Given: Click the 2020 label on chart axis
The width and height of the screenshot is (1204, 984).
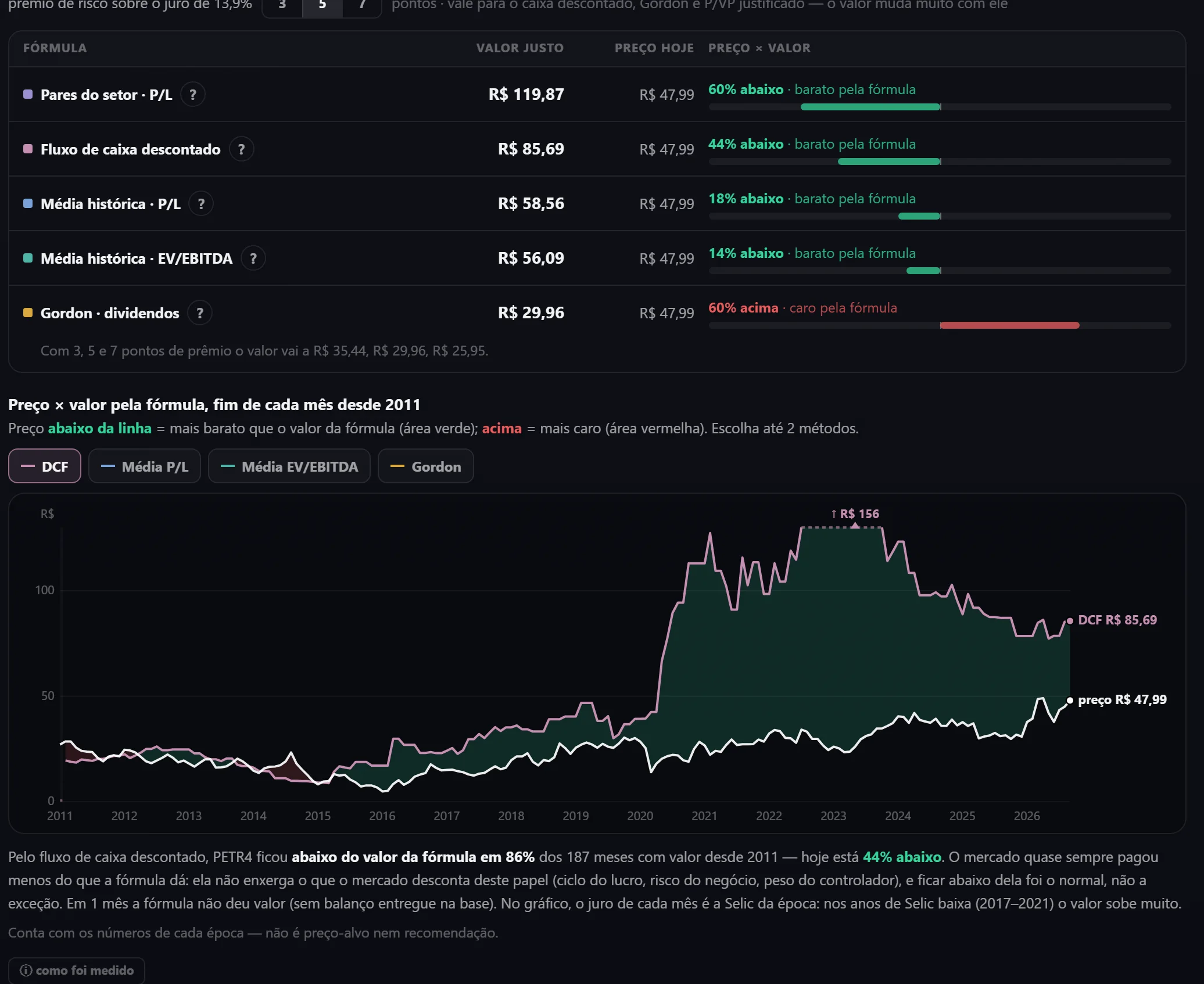Looking at the screenshot, I should click(x=640, y=816).
